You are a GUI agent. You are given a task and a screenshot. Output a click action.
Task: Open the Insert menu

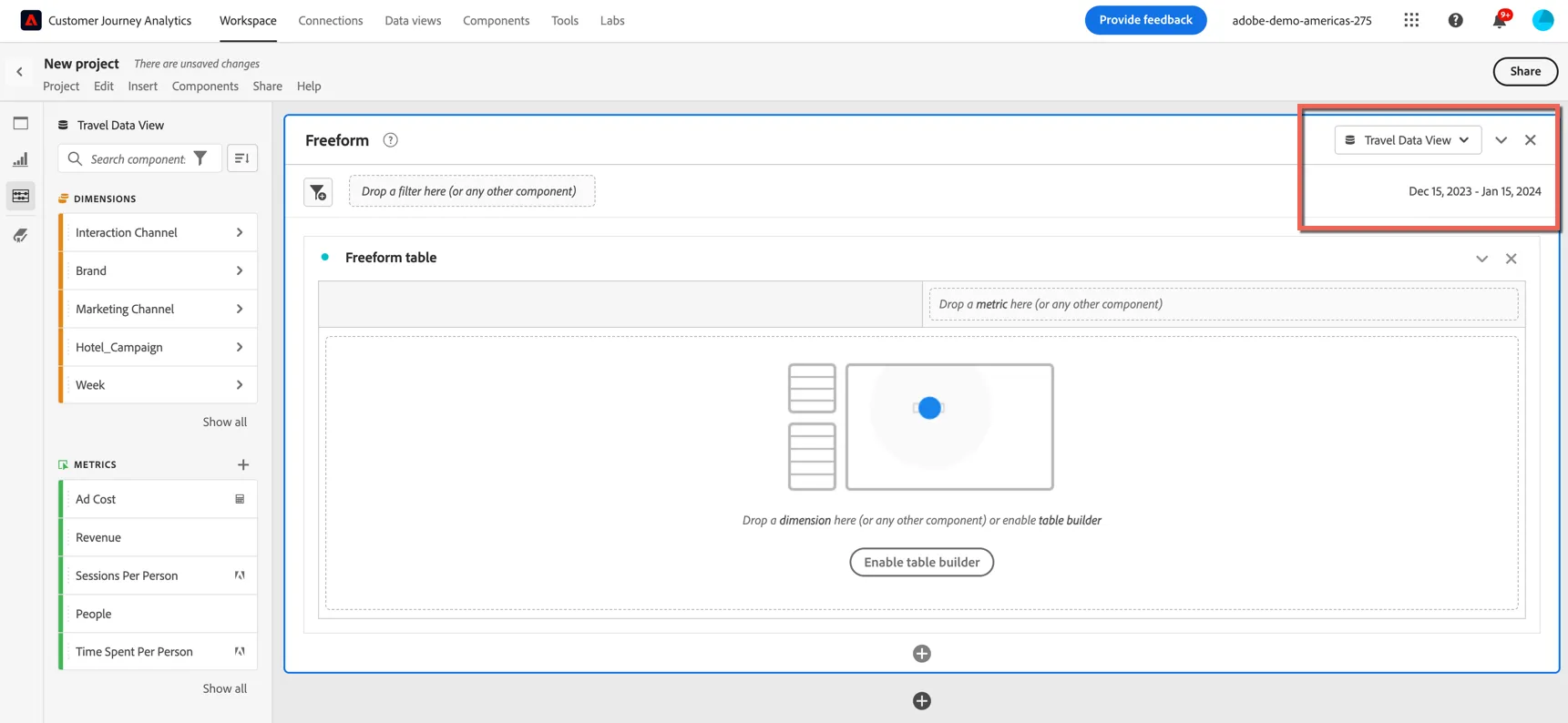pyautogui.click(x=143, y=87)
